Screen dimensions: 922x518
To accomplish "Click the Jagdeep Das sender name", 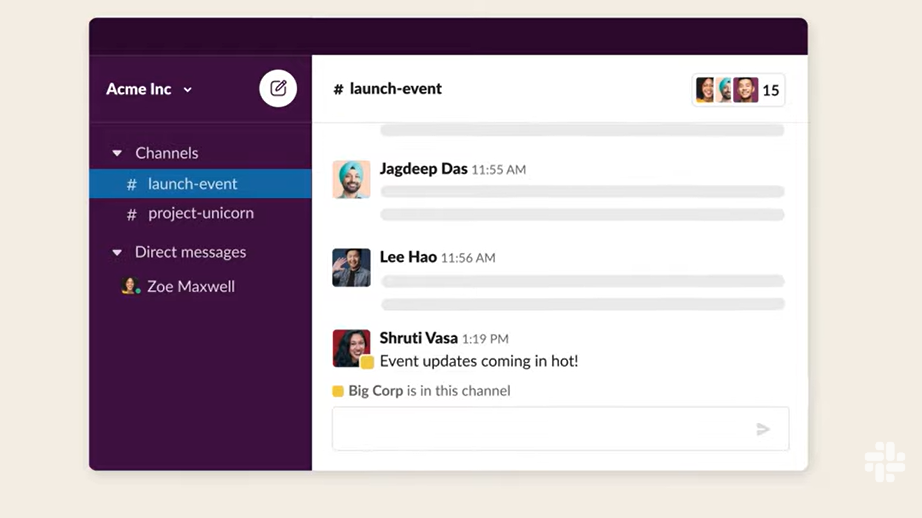I will 423,169.
